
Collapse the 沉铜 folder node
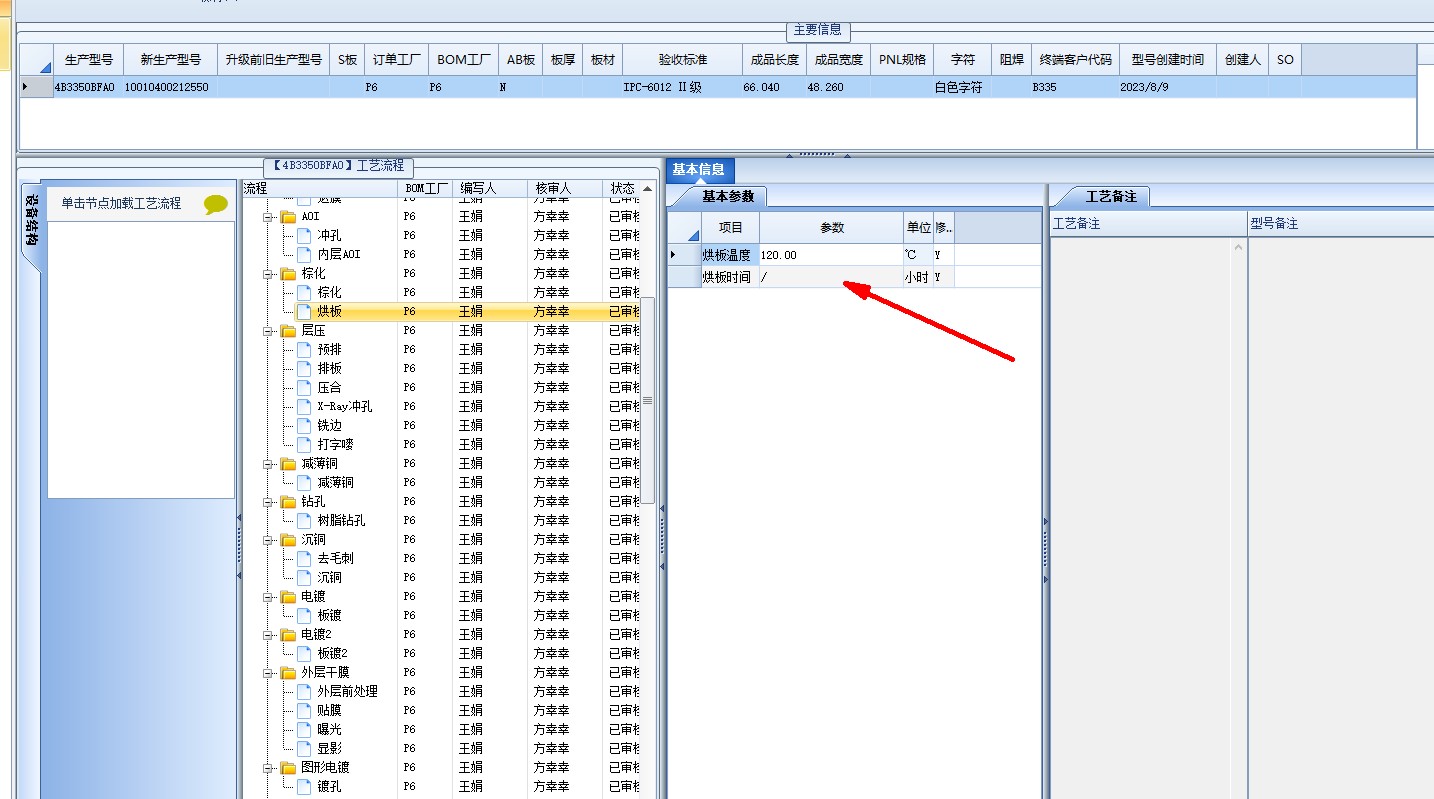click(268, 540)
